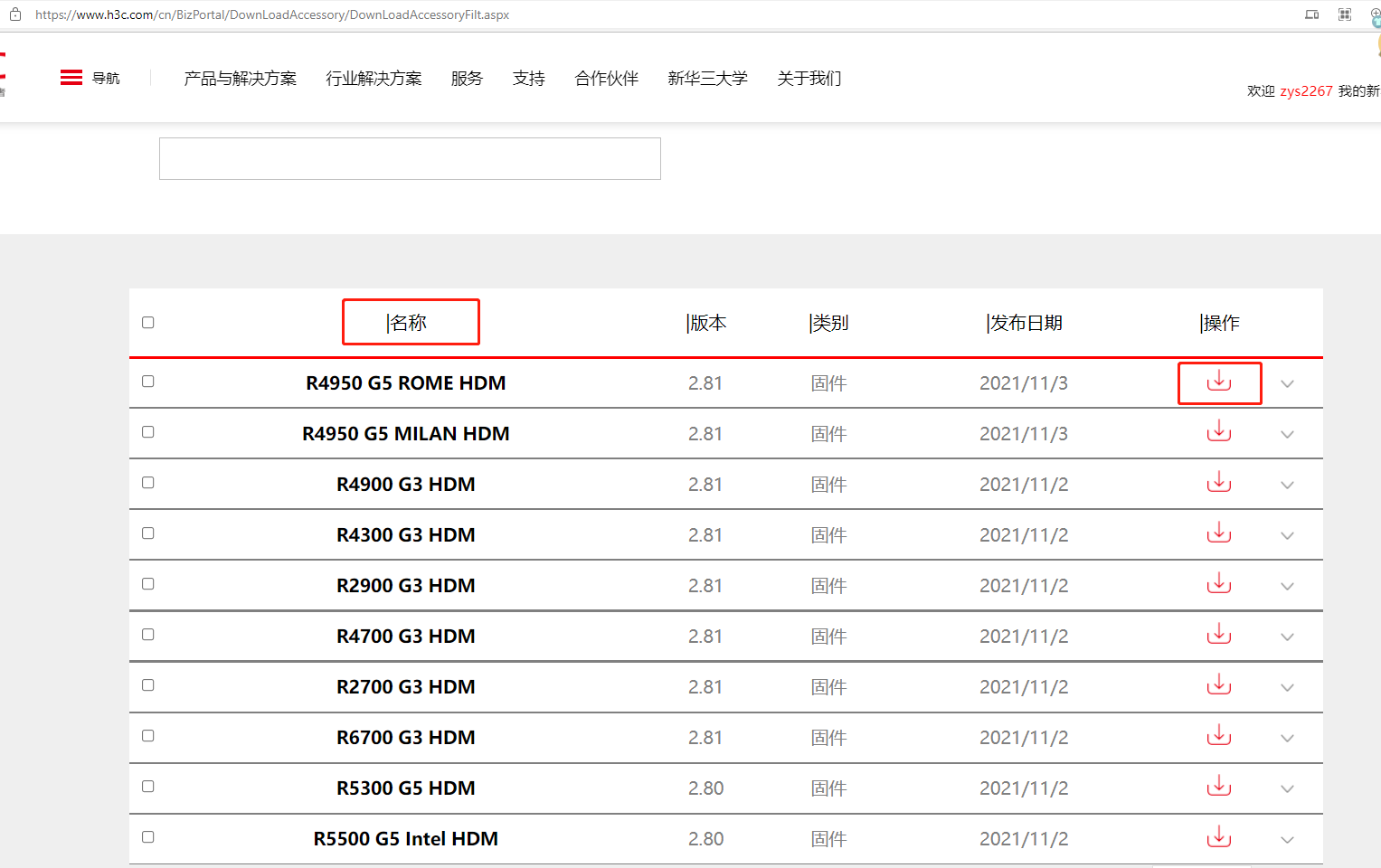Click the 类别 column header

(830, 323)
